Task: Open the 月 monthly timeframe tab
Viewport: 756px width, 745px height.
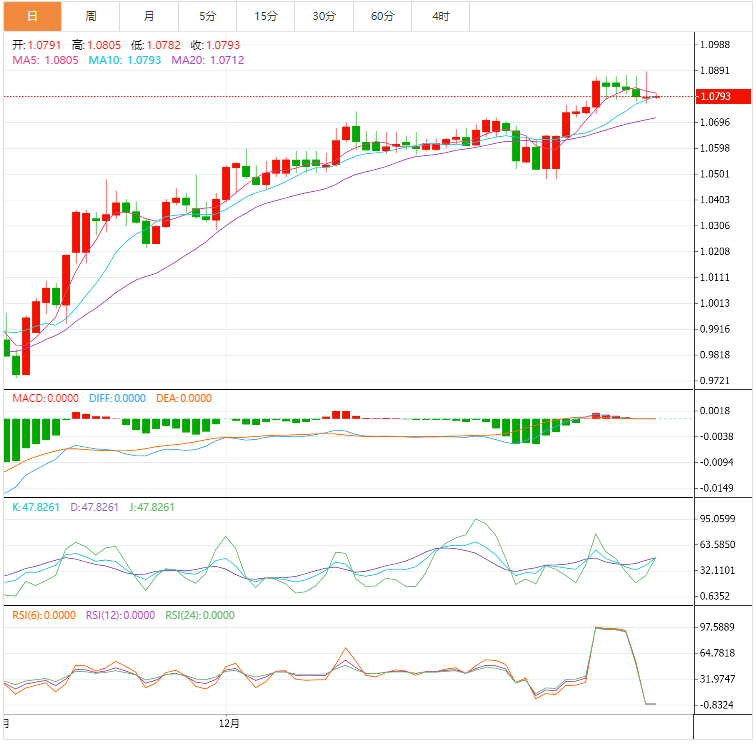Action: (149, 16)
